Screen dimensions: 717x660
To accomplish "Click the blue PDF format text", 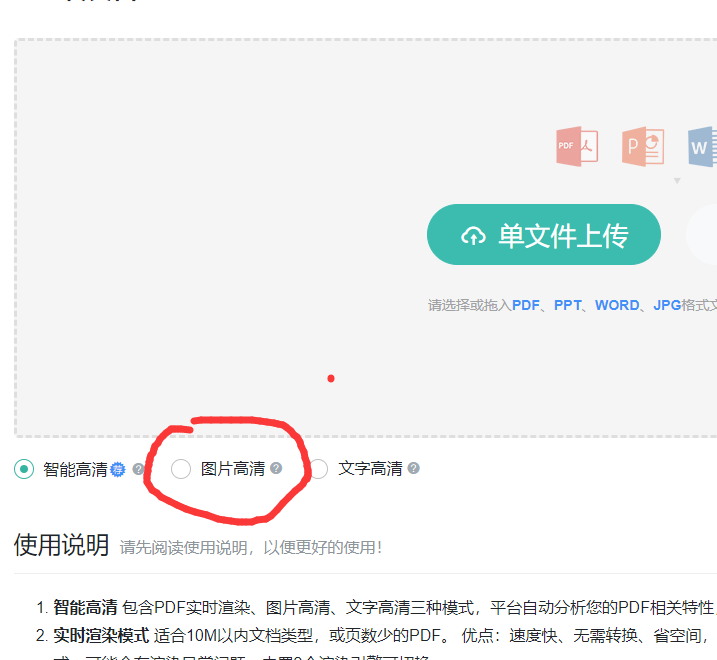I will [526, 305].
